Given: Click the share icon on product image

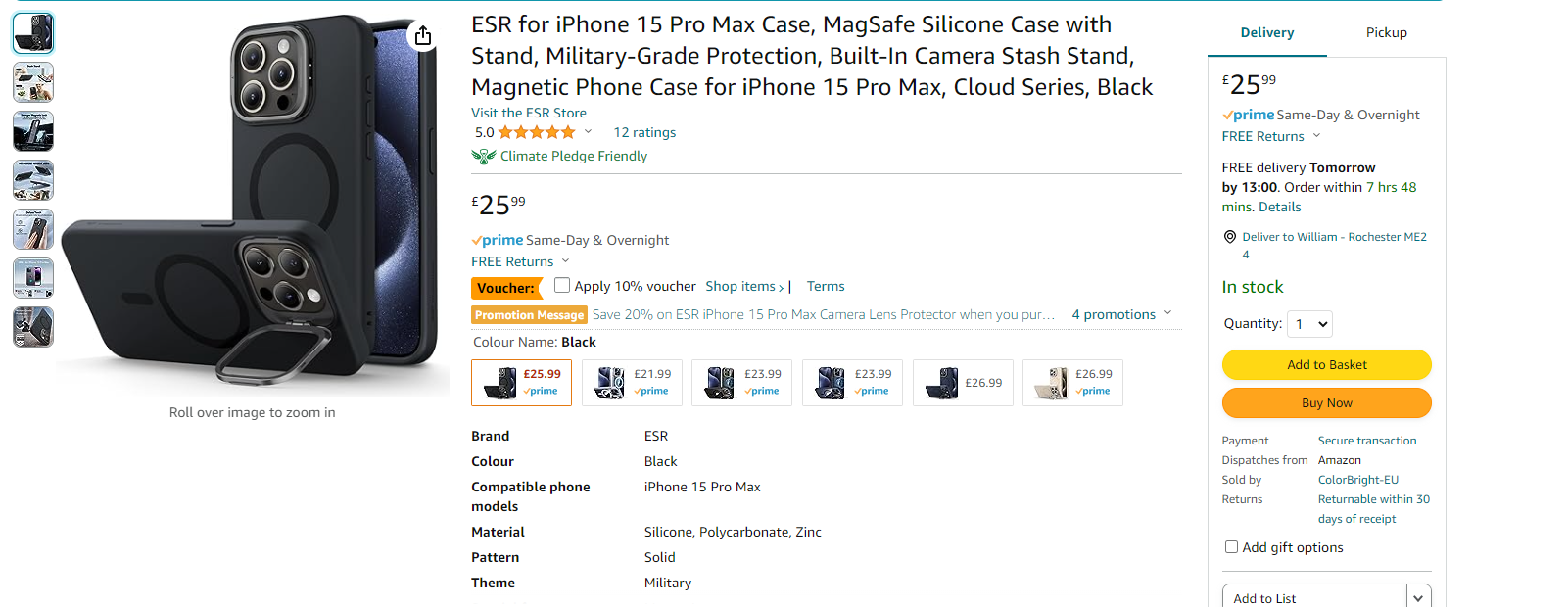Looking at the screenshot, I should pyautogui.click(x=423, y=36).
